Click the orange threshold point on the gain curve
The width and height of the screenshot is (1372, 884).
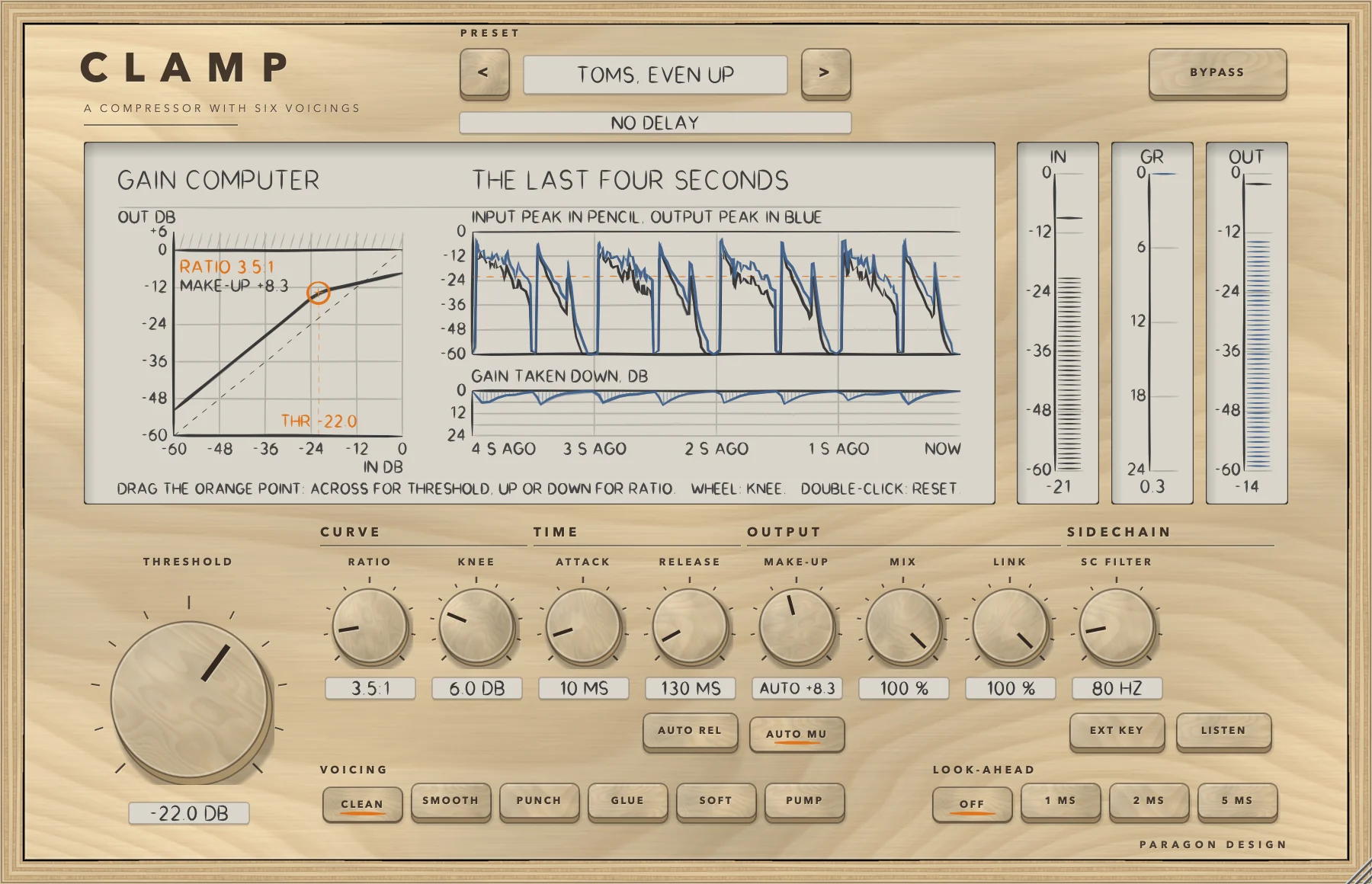tap(318, 293)
